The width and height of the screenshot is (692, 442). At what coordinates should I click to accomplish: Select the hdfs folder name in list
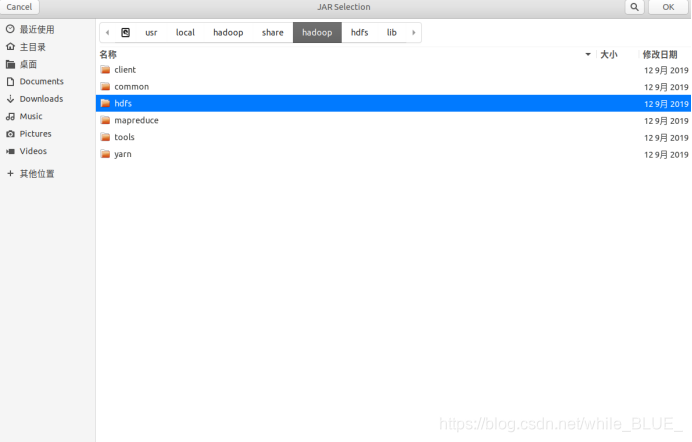[x=123, y=103]
